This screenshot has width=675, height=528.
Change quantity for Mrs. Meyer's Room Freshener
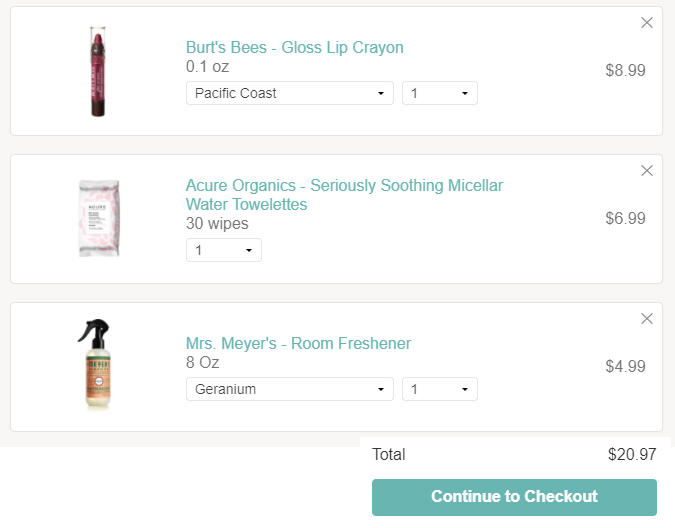[x=440, y=389]
